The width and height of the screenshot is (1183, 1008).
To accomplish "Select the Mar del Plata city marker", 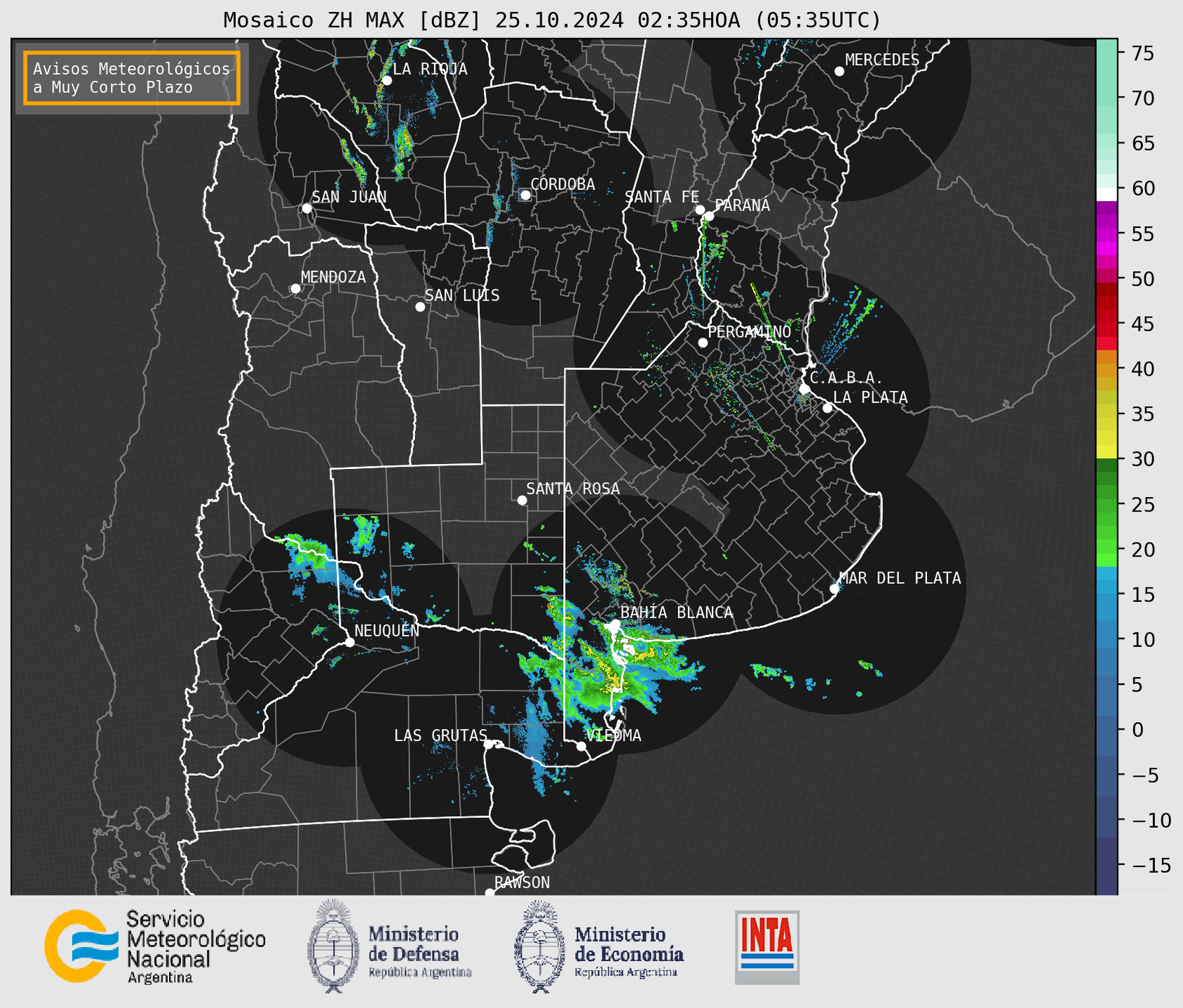I will [x=834, y=589].
